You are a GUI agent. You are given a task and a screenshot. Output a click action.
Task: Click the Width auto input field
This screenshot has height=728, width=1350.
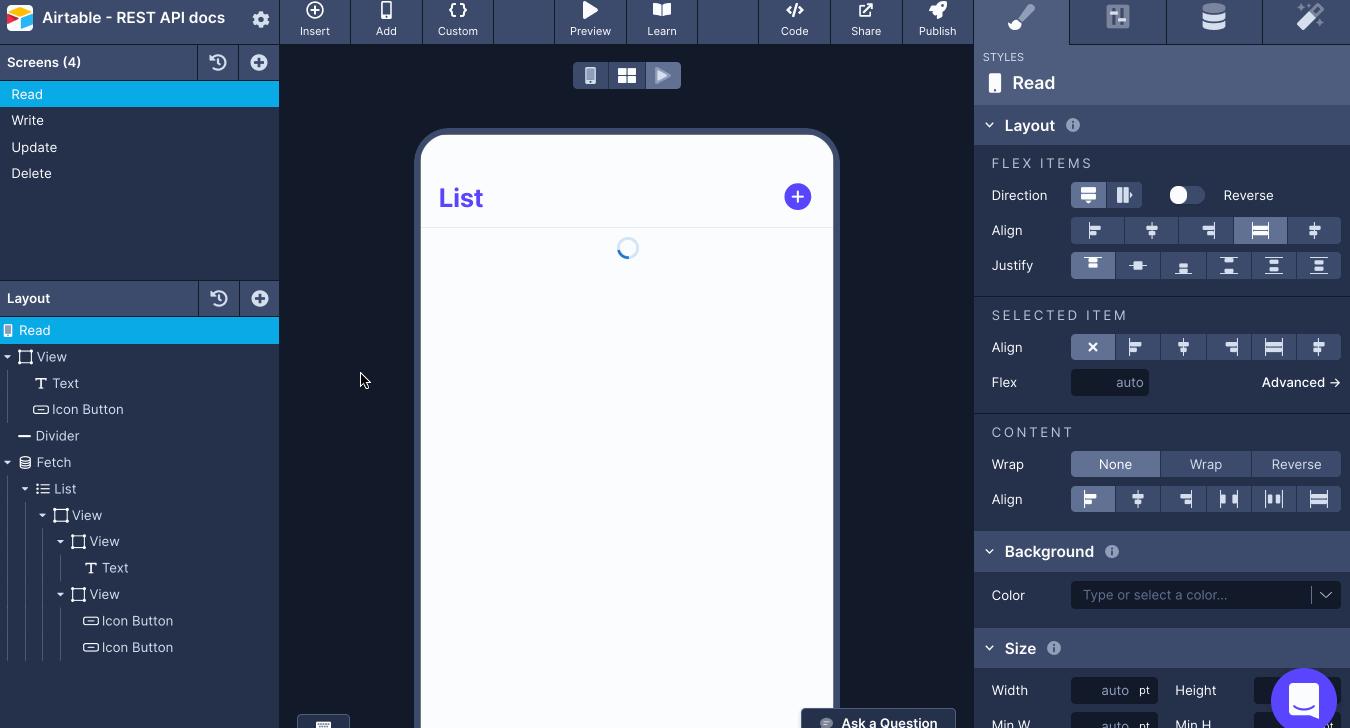click(1114, 691)
